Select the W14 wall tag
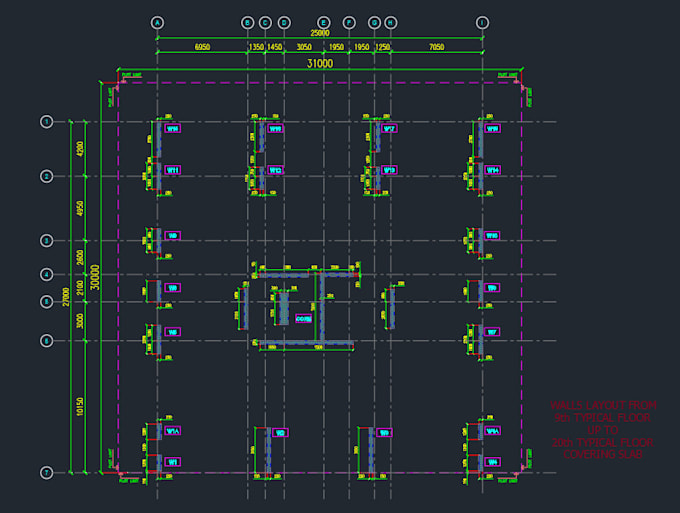Screen dimensions: 680x513 (492, 170)
